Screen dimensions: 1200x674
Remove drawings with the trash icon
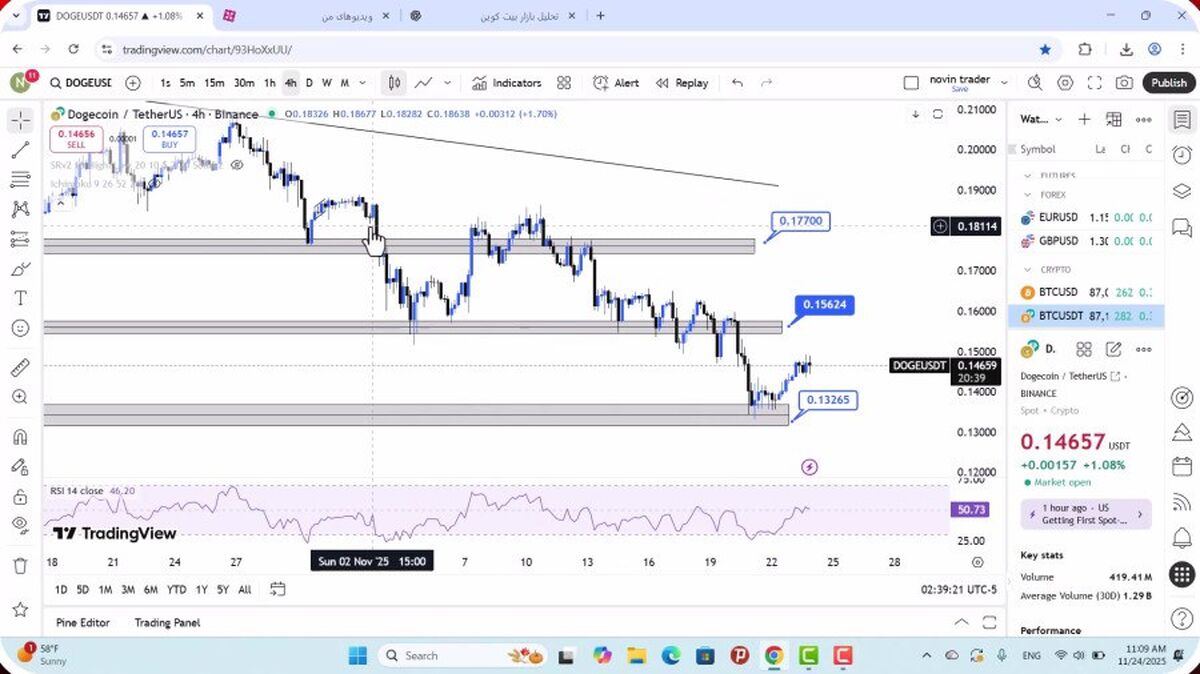[x=20, y=566]
